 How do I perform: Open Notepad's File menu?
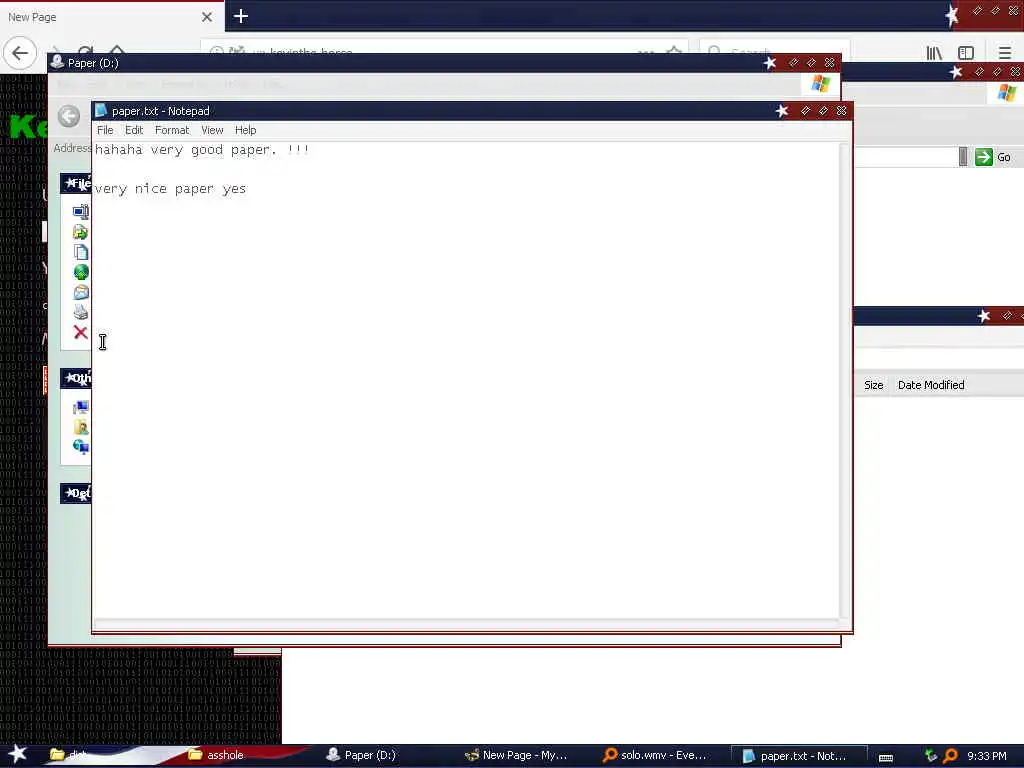point(104,130)
